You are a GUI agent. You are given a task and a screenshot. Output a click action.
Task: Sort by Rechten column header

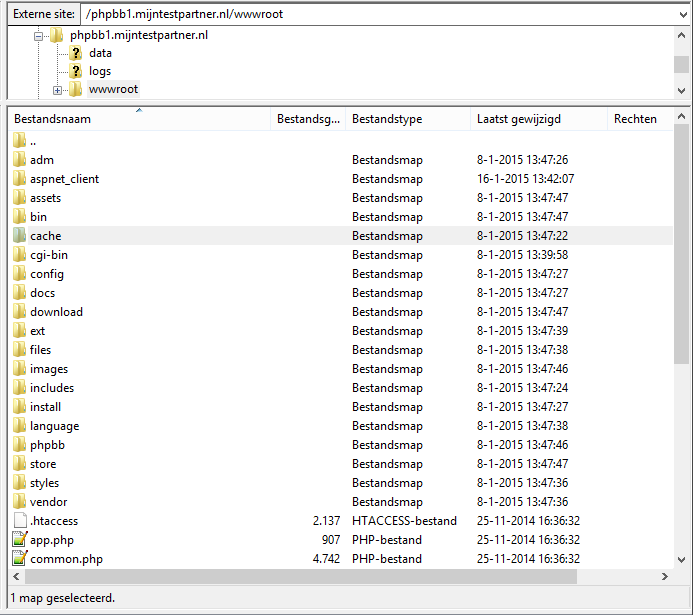pos(640,119)
